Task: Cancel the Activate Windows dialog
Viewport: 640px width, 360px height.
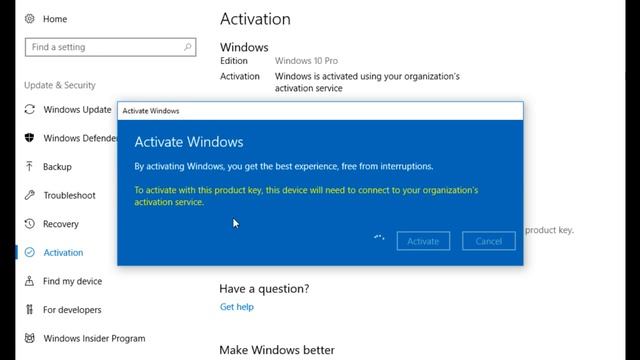Action: pos(489,241)
